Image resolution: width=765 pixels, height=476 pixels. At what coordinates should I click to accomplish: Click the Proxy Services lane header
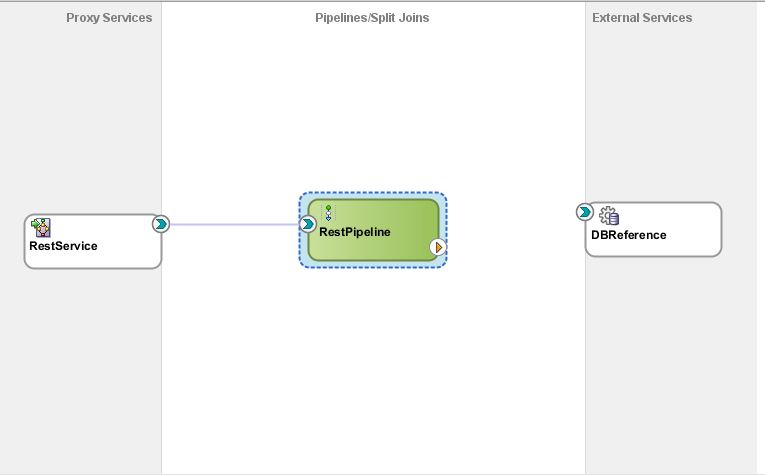coord(109,18)
